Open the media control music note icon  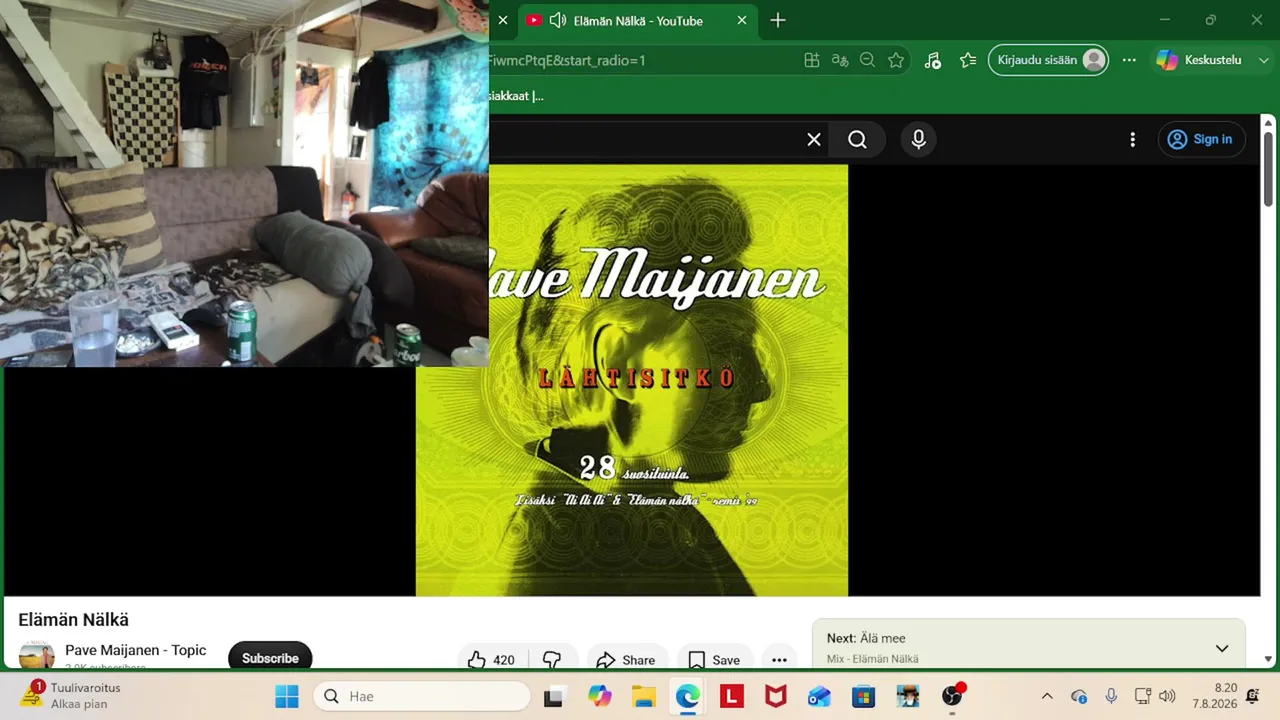(x=932, y=60)
